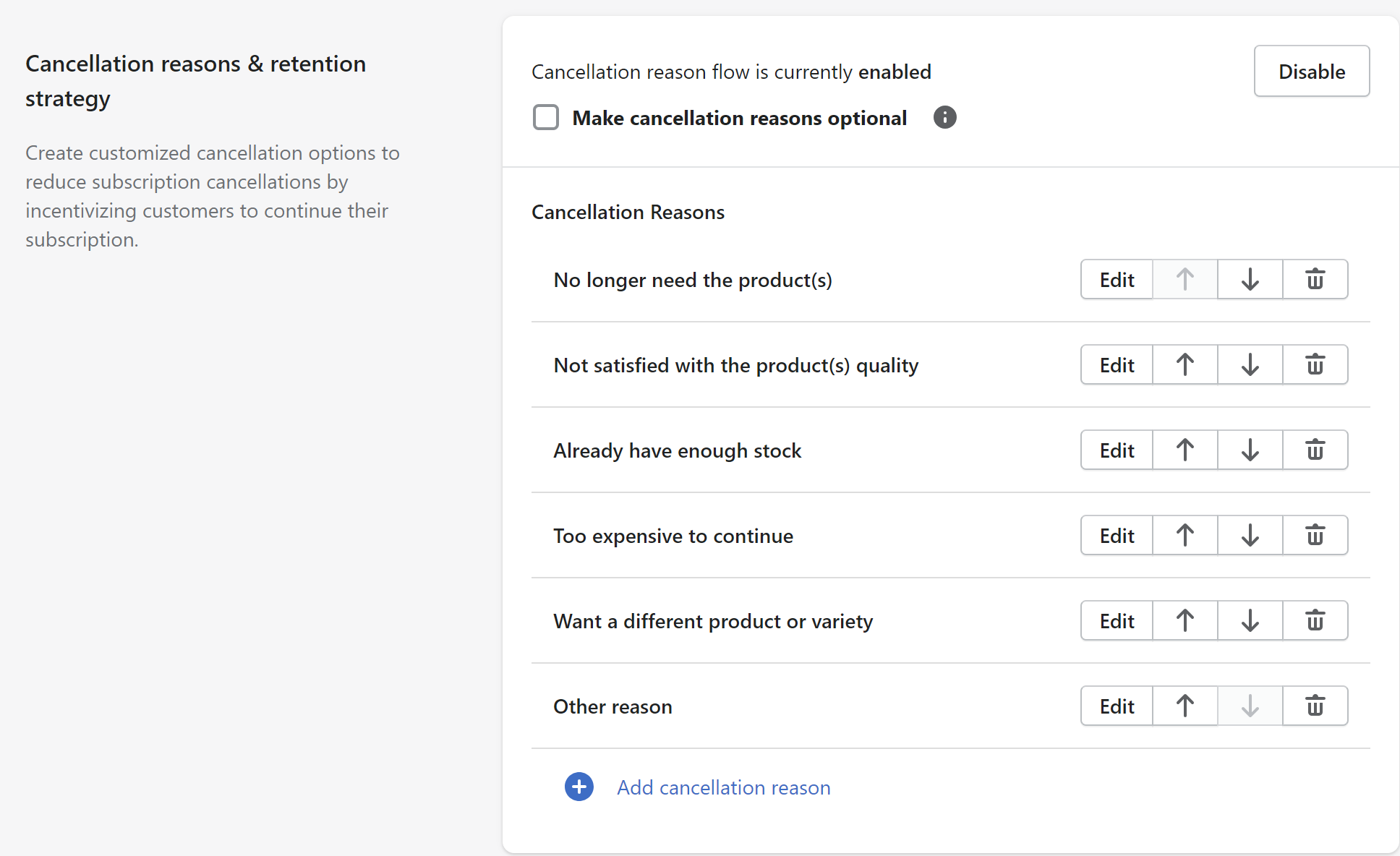1400x856 pixels.
Task: Edit 'Too expensive to continue' reason
Action: (1117, 535)
